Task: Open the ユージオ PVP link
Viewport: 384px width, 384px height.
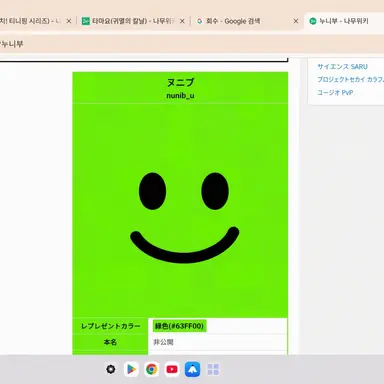Action: (x=335, y=93)
